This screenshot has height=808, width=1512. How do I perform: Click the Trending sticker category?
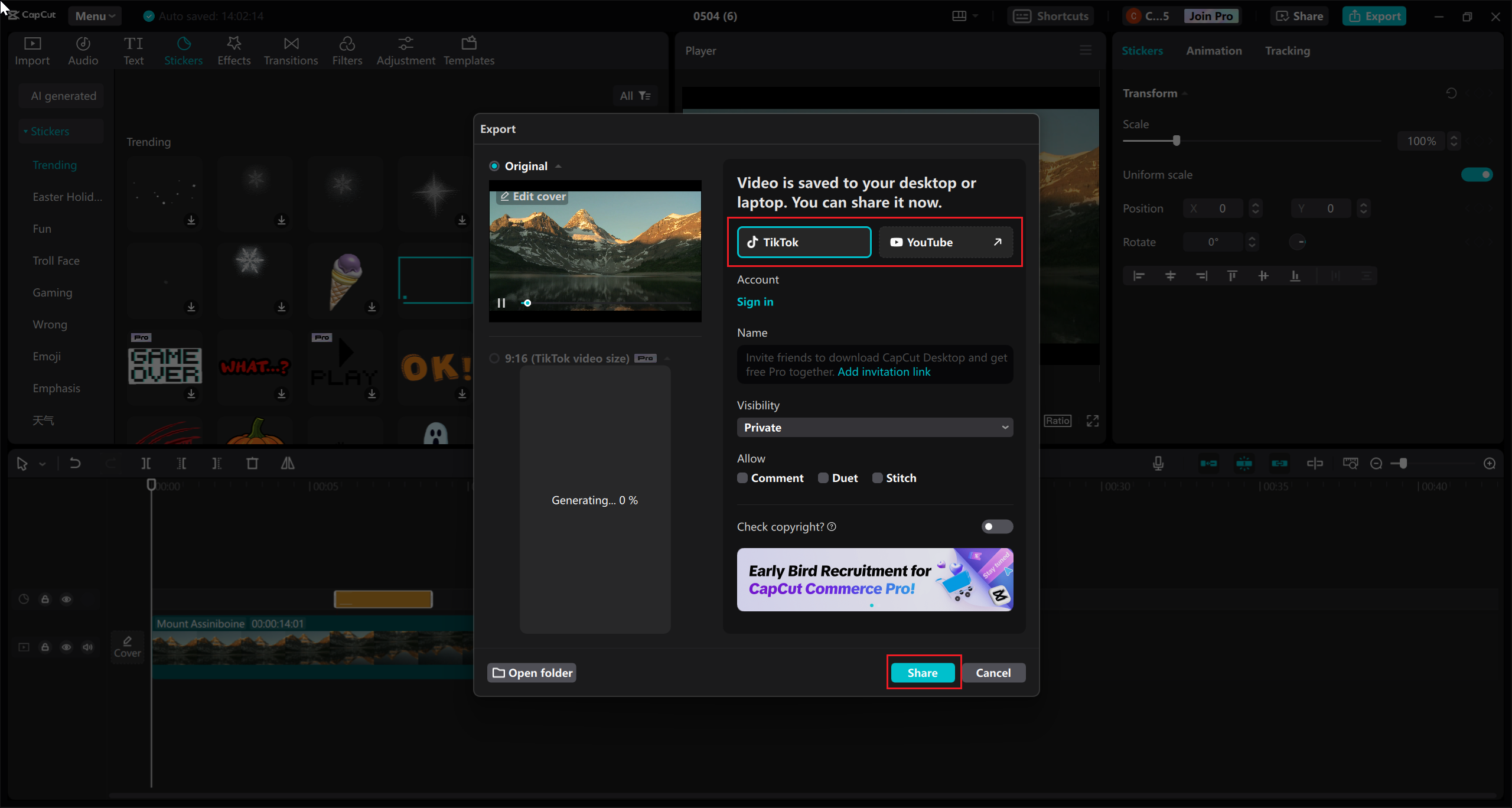pyautogui.click(x=55, y=164)
